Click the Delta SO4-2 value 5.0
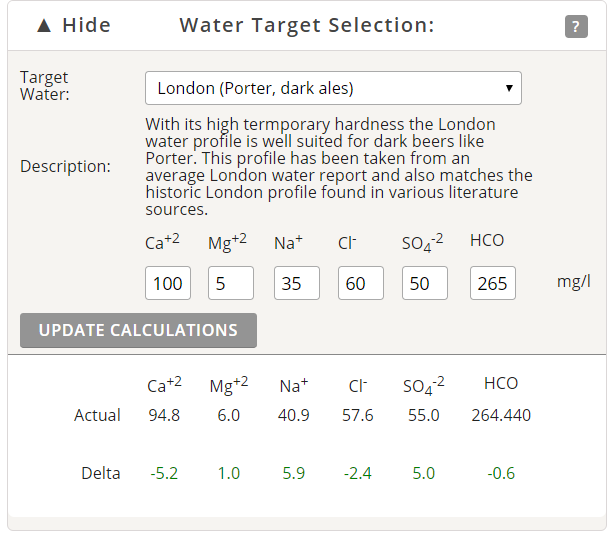Viewport: 613px width, 535px height. (423, 473)
